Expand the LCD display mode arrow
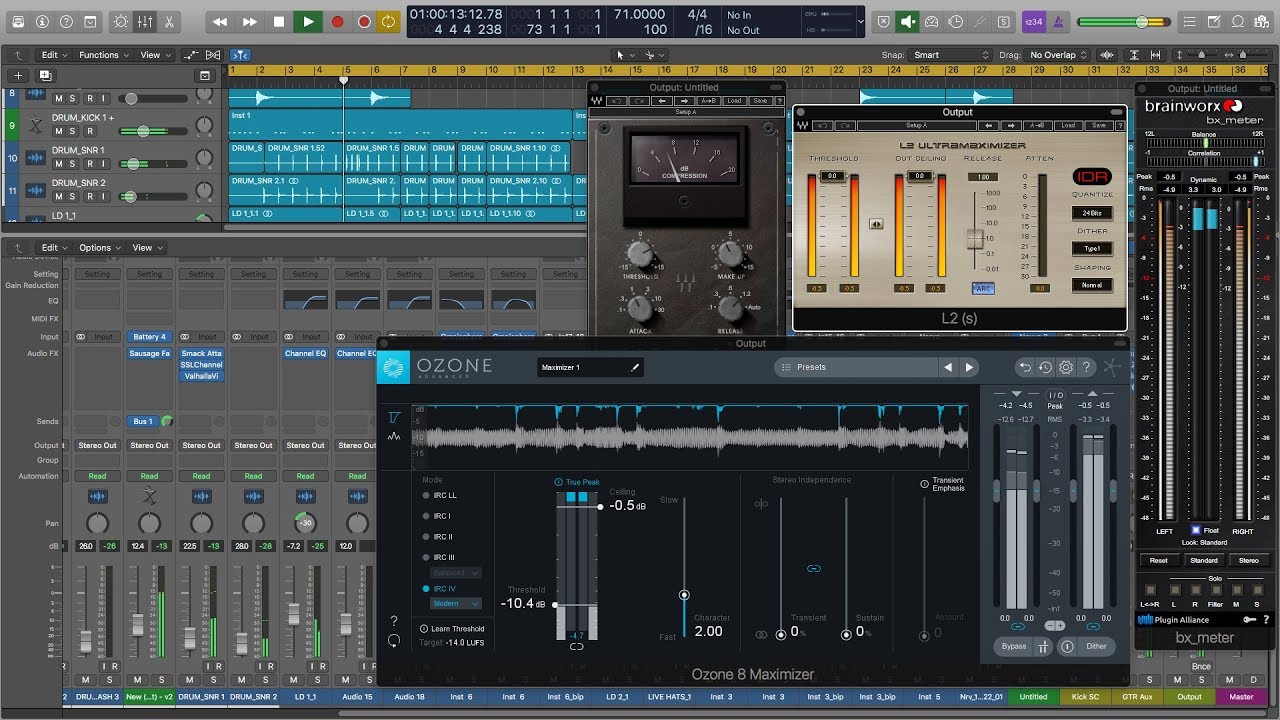Screen dimensions: 1280x720 tap(860, 21)
